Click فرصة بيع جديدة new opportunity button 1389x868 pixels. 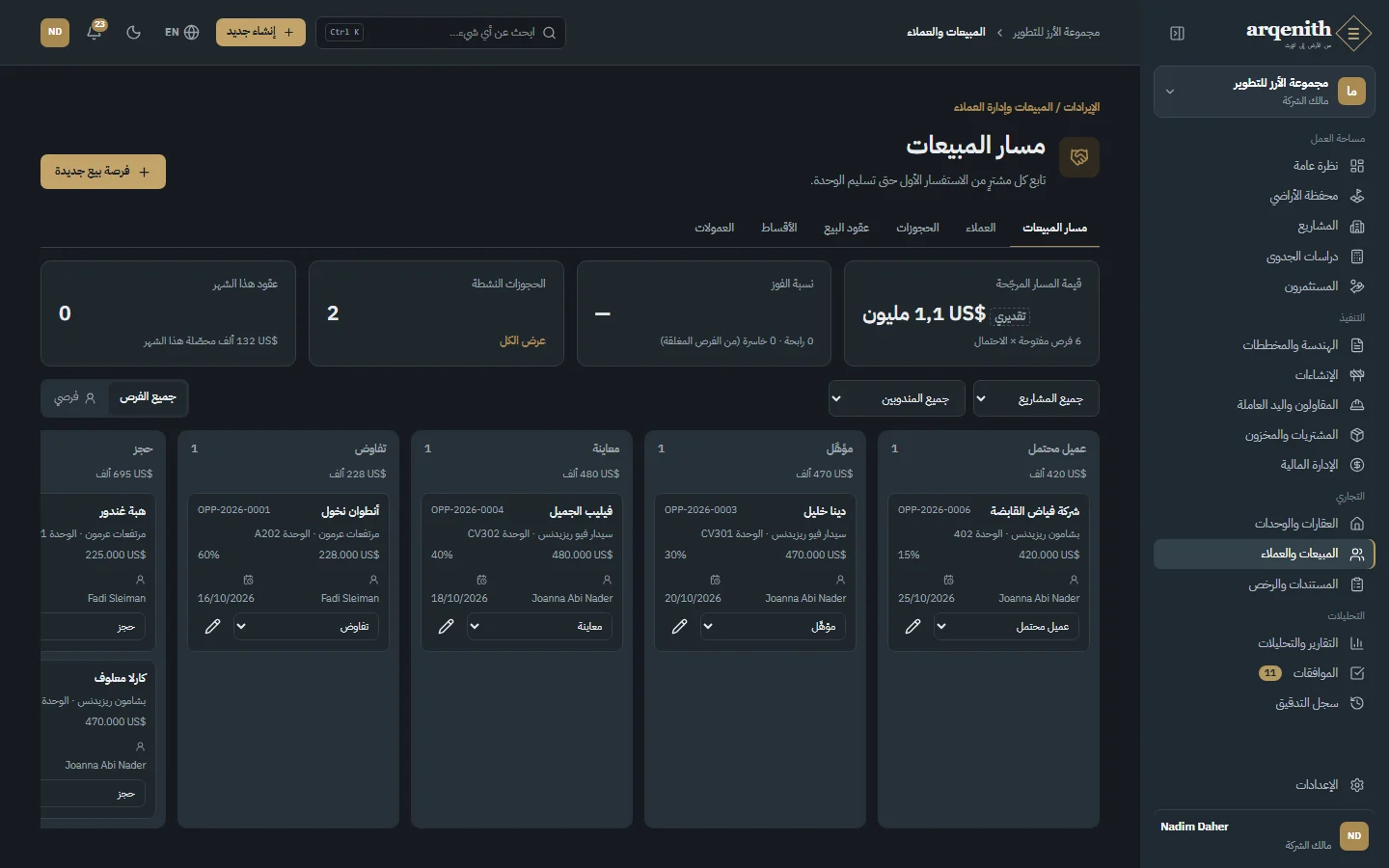(103, 172)
